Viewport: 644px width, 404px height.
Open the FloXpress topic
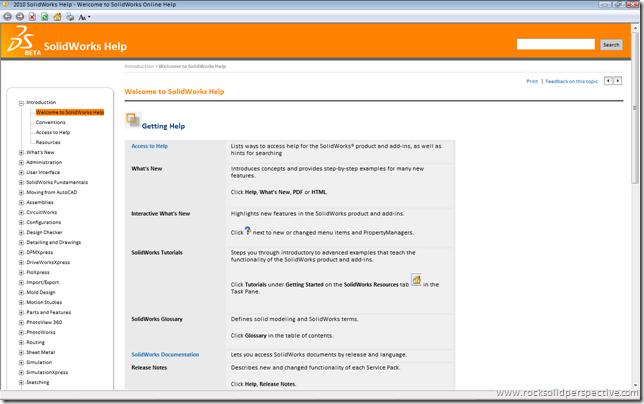tap(38, 273)
